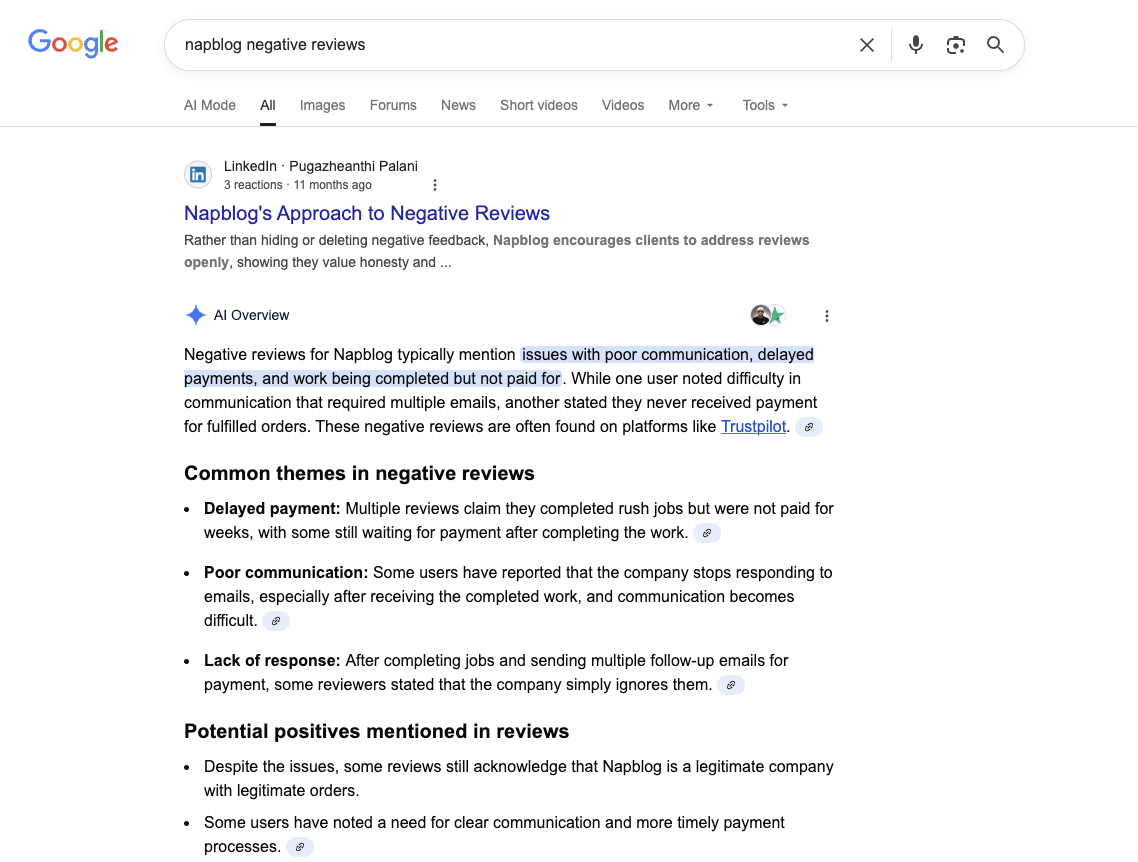Open source link for Delayed payment bullet
Screen dimensions: 1138x862
tap(706, 533)
